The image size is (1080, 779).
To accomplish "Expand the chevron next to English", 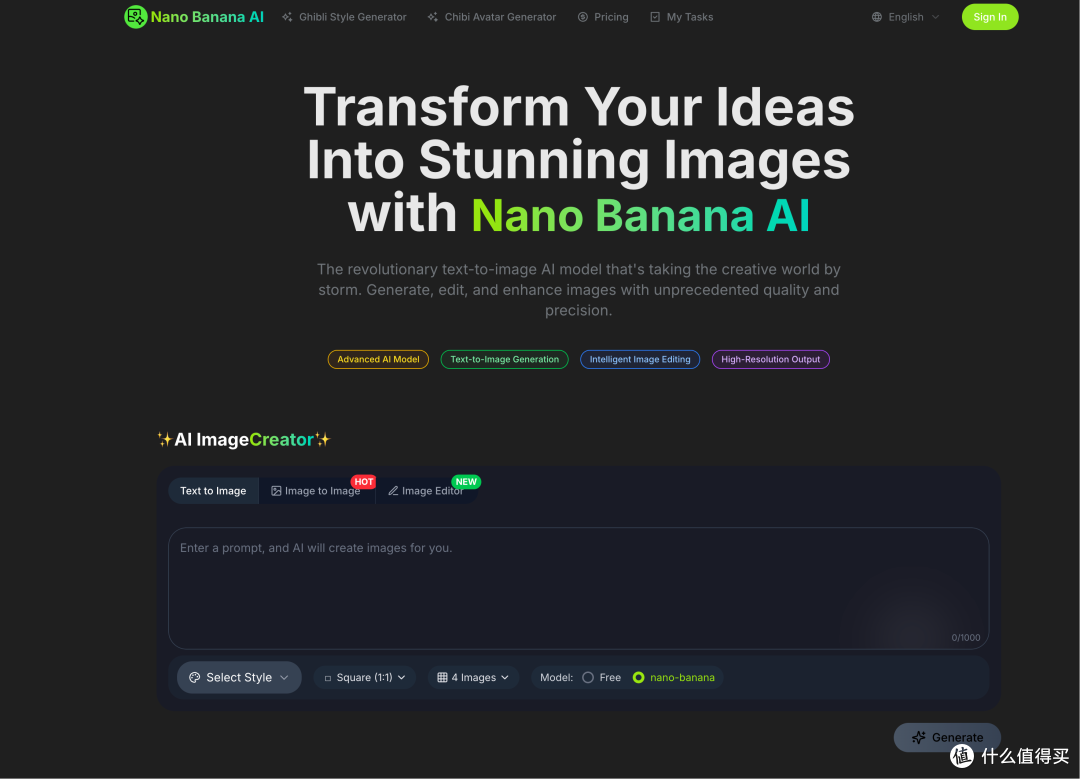I will [x=935, y=17].
